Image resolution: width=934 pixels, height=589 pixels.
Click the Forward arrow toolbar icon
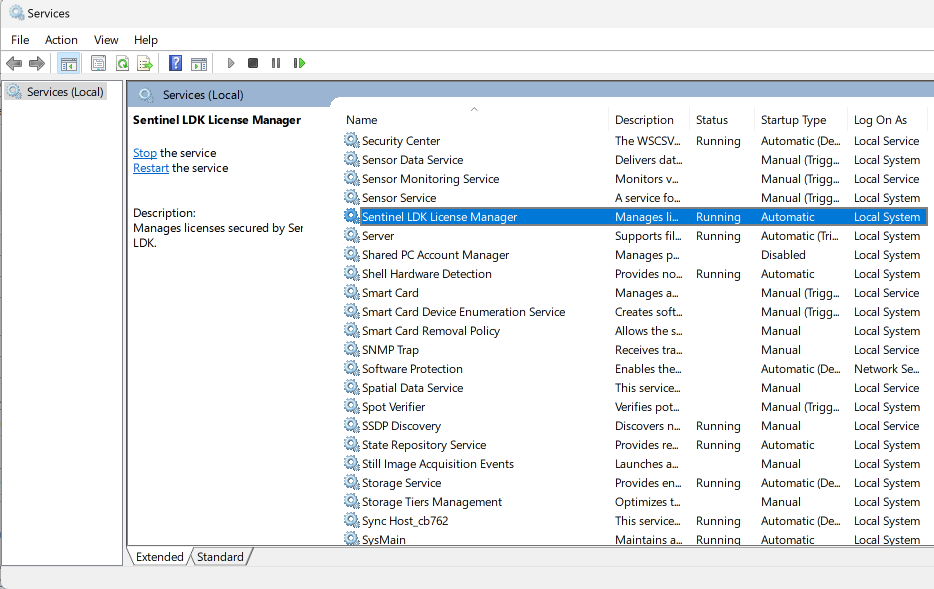click(x=37, y=63)
